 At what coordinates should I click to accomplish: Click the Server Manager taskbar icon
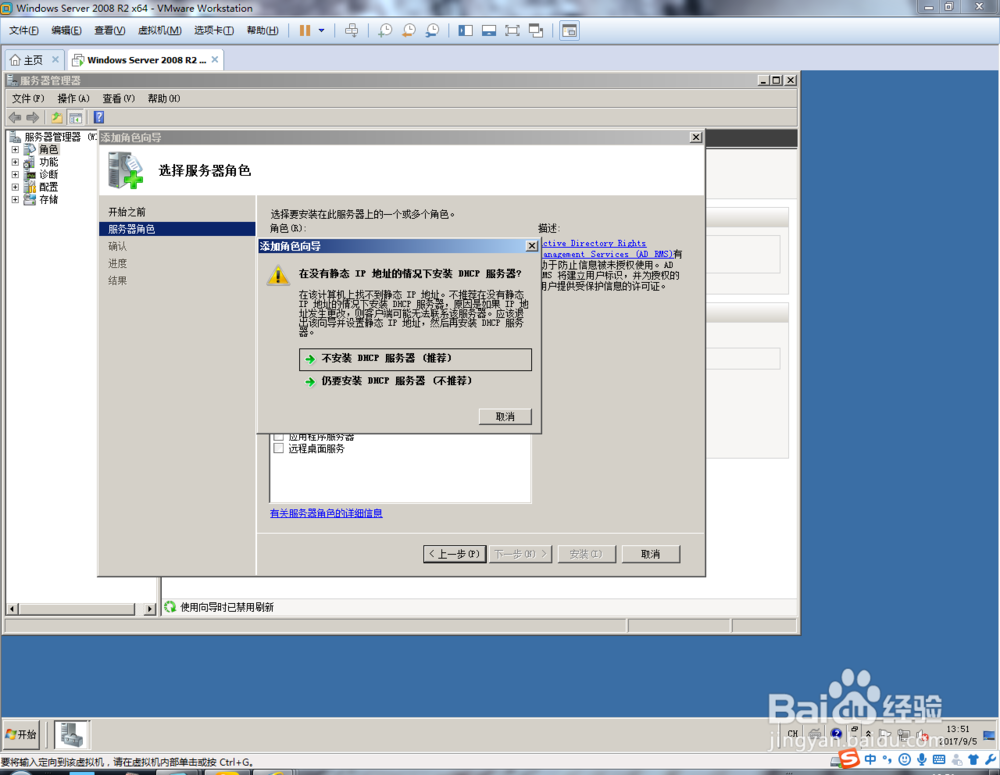point(71,735)
